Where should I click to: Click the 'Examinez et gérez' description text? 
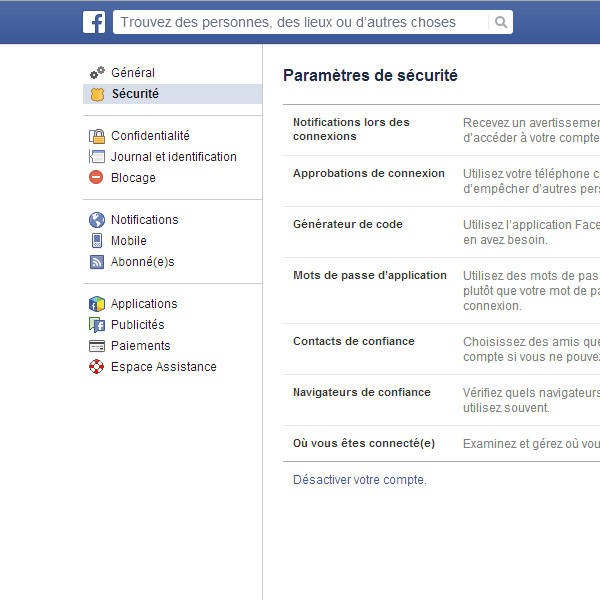tap(532, 444)
